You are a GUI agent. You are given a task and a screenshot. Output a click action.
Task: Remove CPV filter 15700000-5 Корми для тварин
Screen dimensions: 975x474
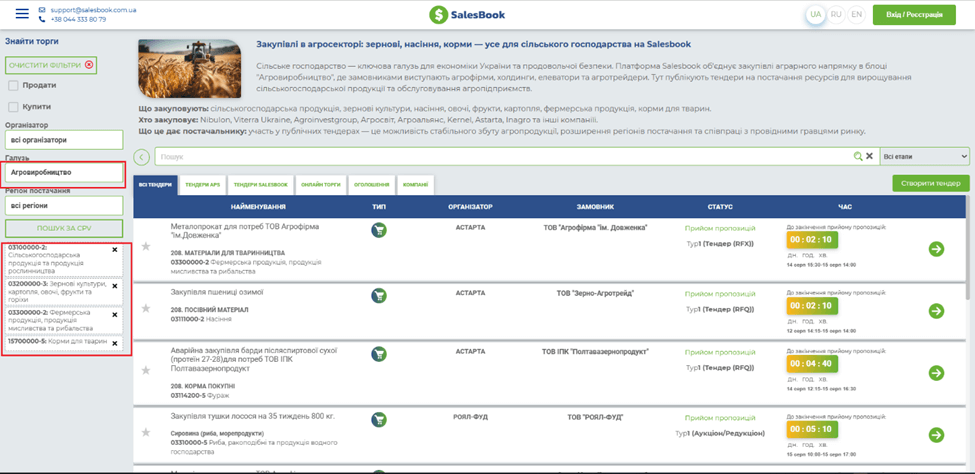coord(114,343)
